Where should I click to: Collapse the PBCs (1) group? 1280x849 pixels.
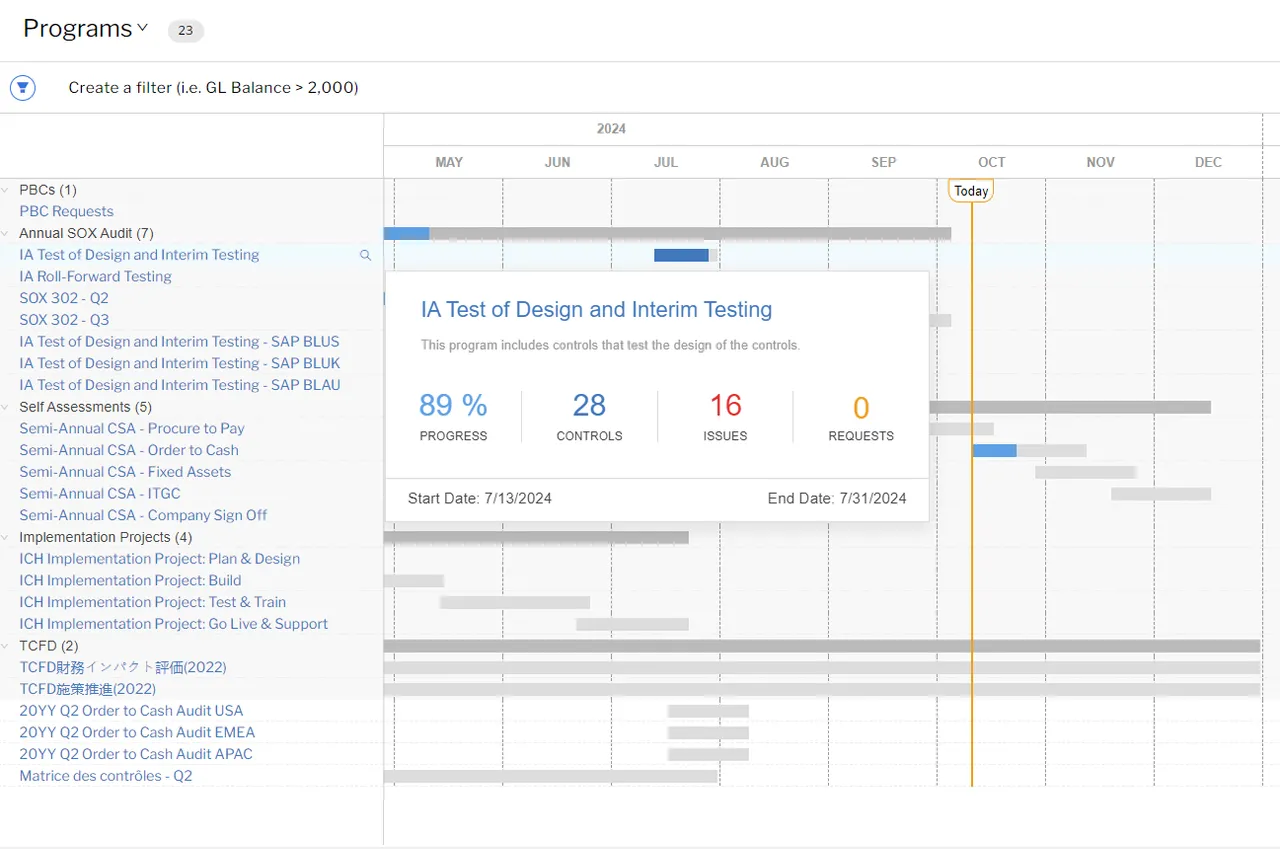pos(5,190)
